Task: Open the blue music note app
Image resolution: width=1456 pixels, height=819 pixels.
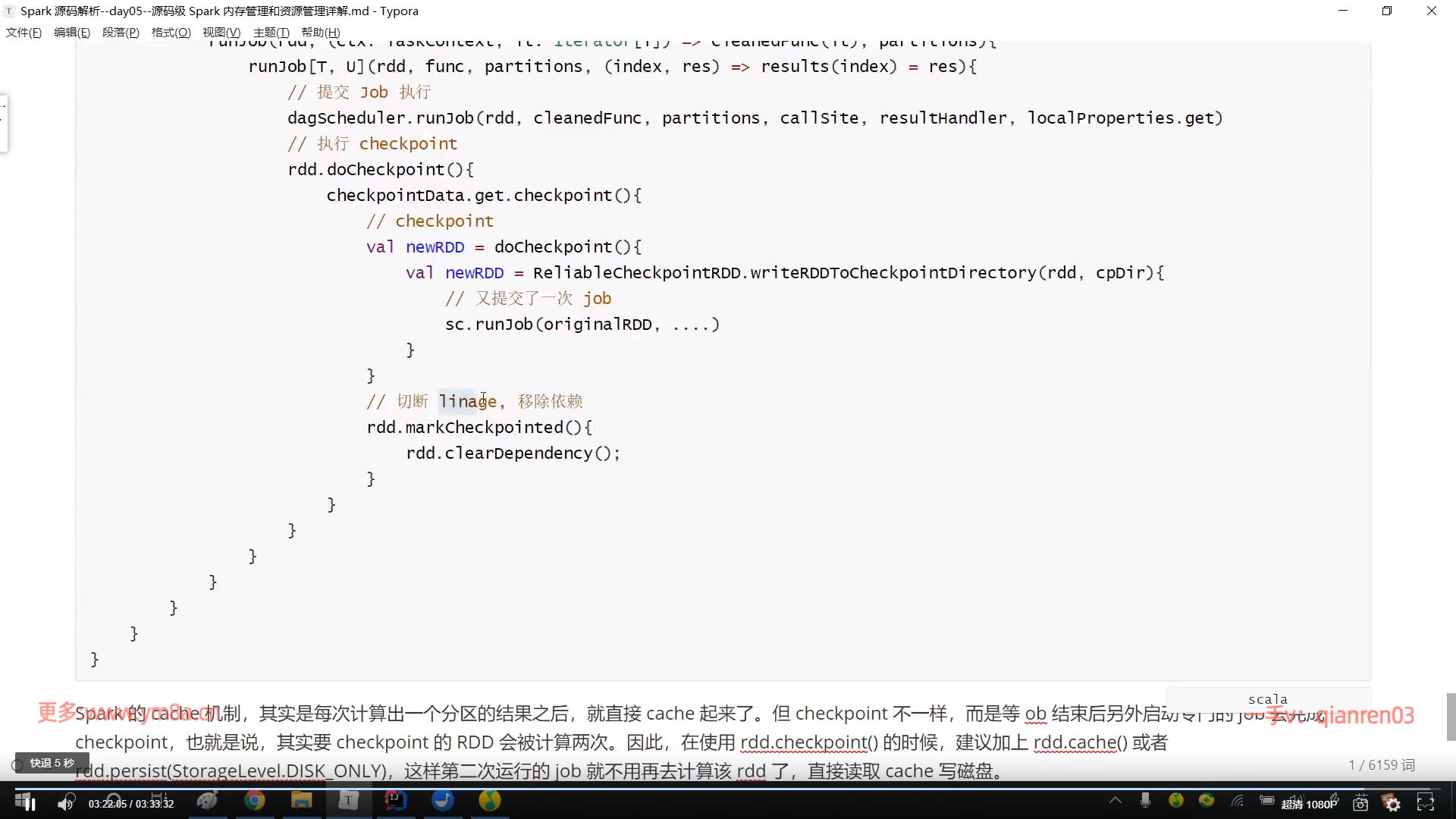Action: point(443,801)
